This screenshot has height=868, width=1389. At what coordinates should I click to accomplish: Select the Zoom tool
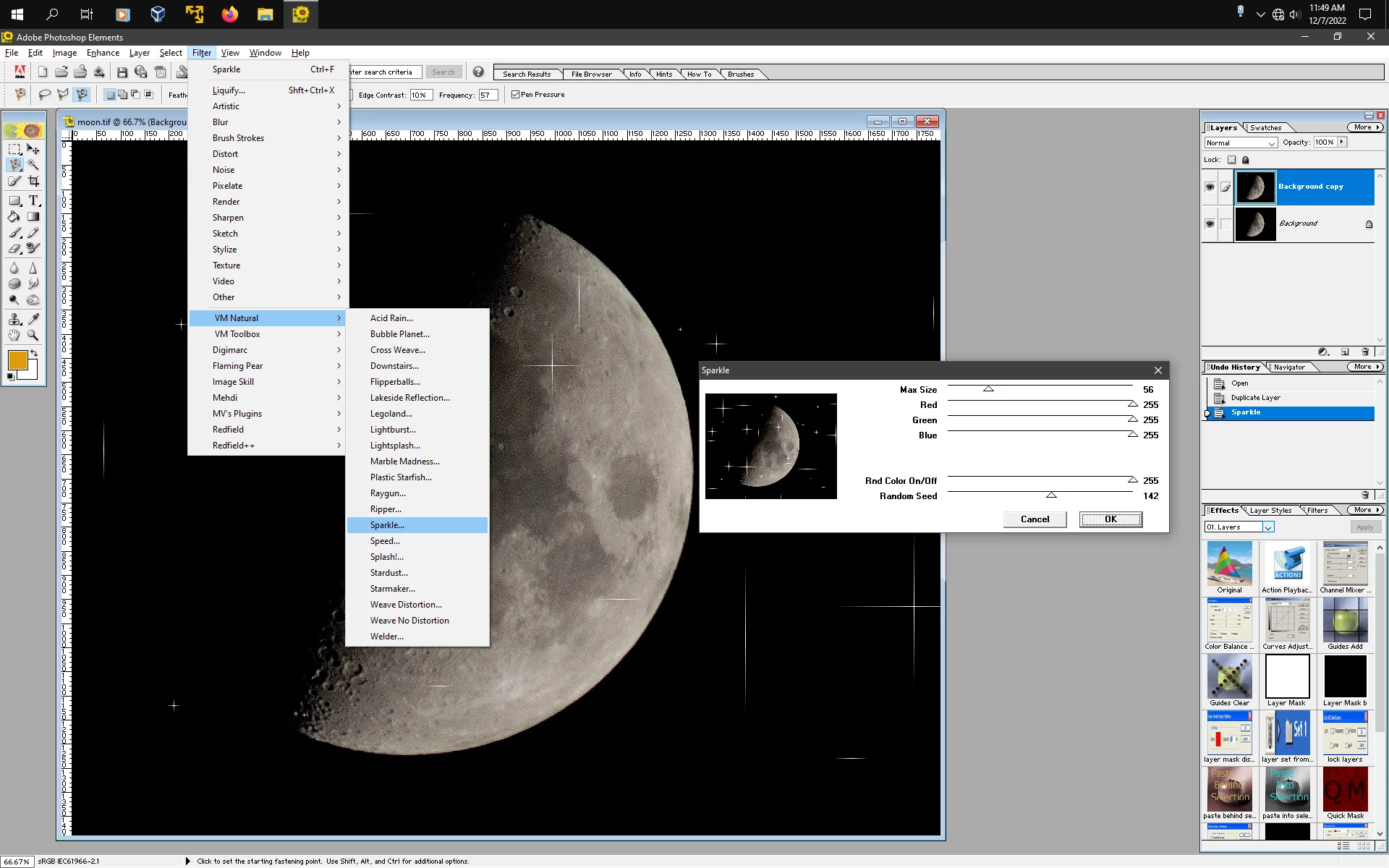33,335
